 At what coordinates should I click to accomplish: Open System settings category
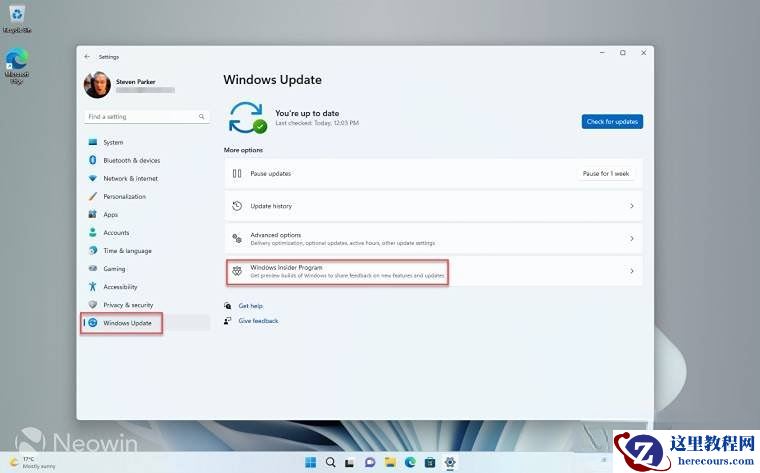[x=147, y=142]
